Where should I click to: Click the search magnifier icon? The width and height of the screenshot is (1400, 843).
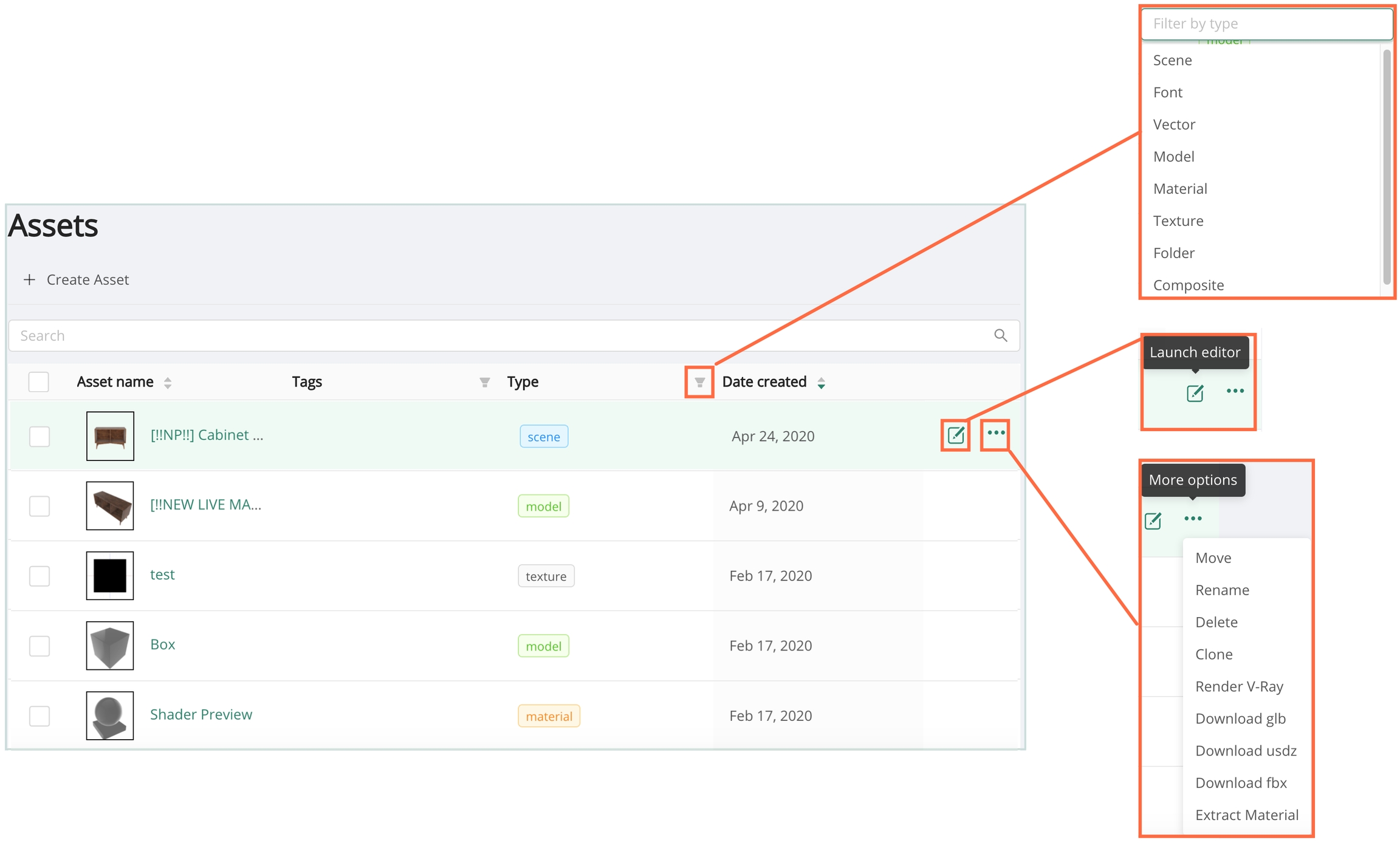1000,335
